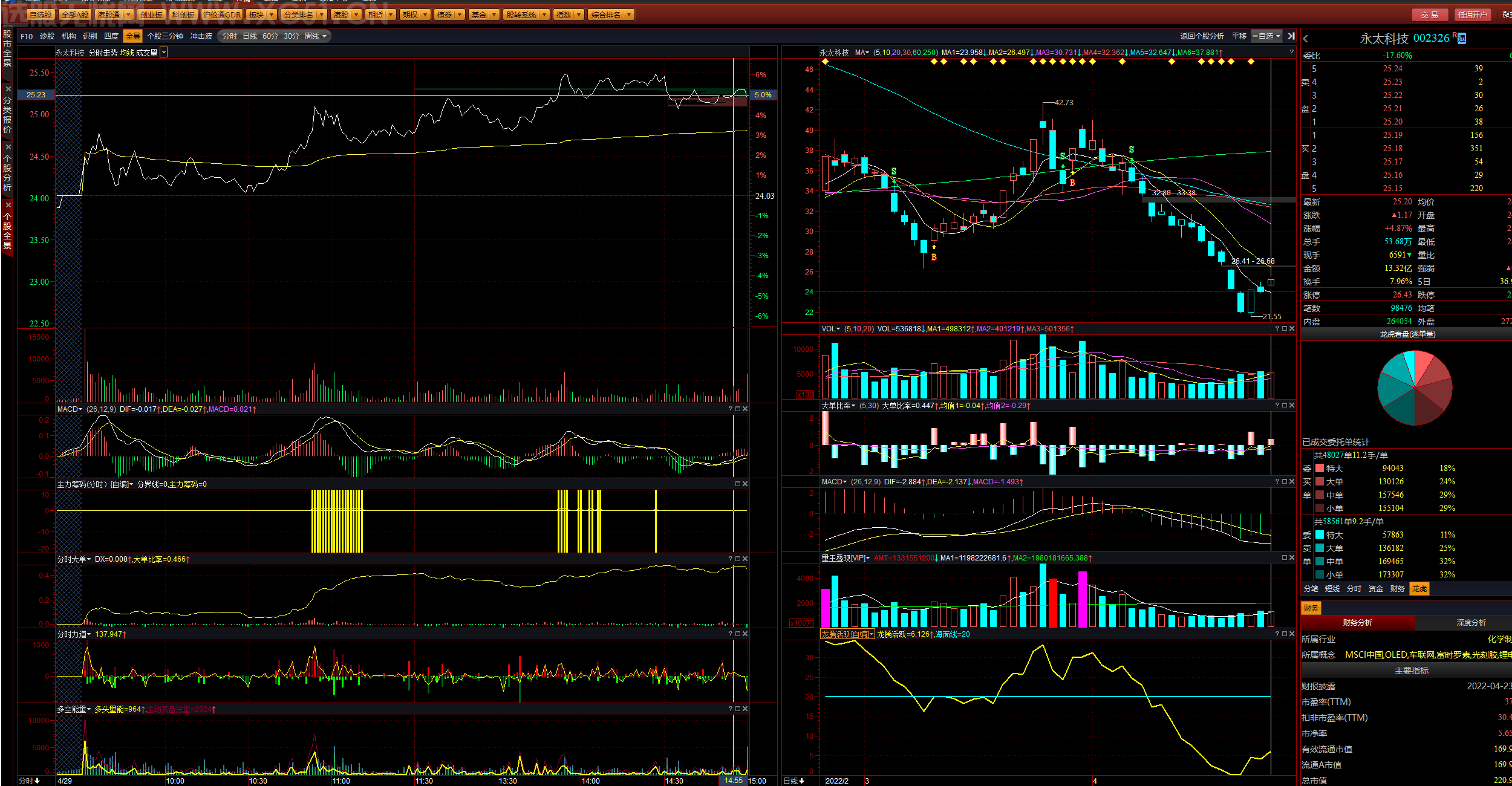Click the 低佣开户 button
This screenshot has width=1512, height=786.
click(1472, 15)
